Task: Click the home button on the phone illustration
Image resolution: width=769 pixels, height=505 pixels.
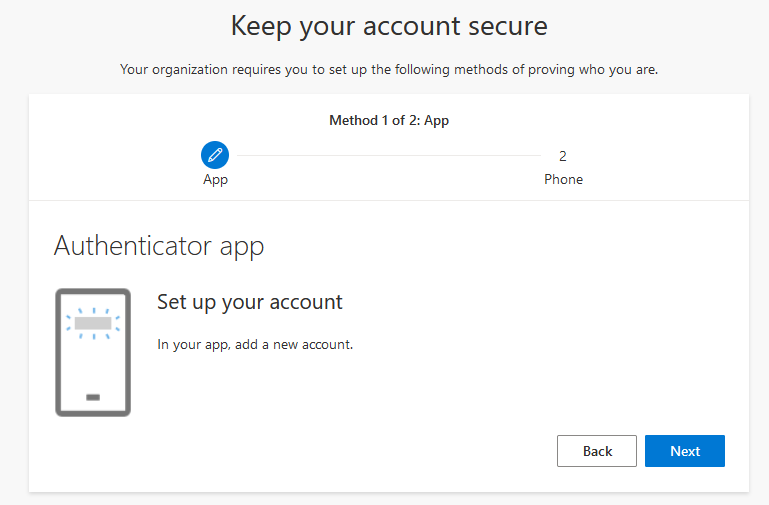Action: click(x=93, y=397)
